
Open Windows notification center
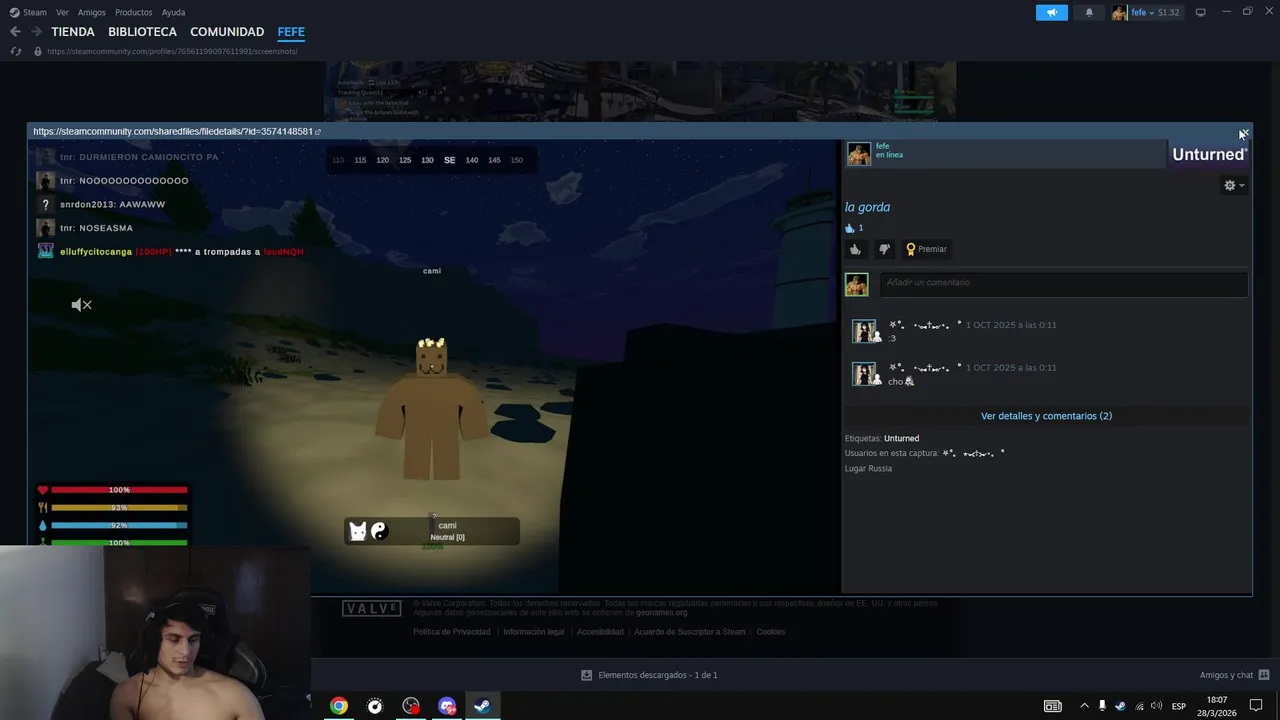[x=1256, y=706]
